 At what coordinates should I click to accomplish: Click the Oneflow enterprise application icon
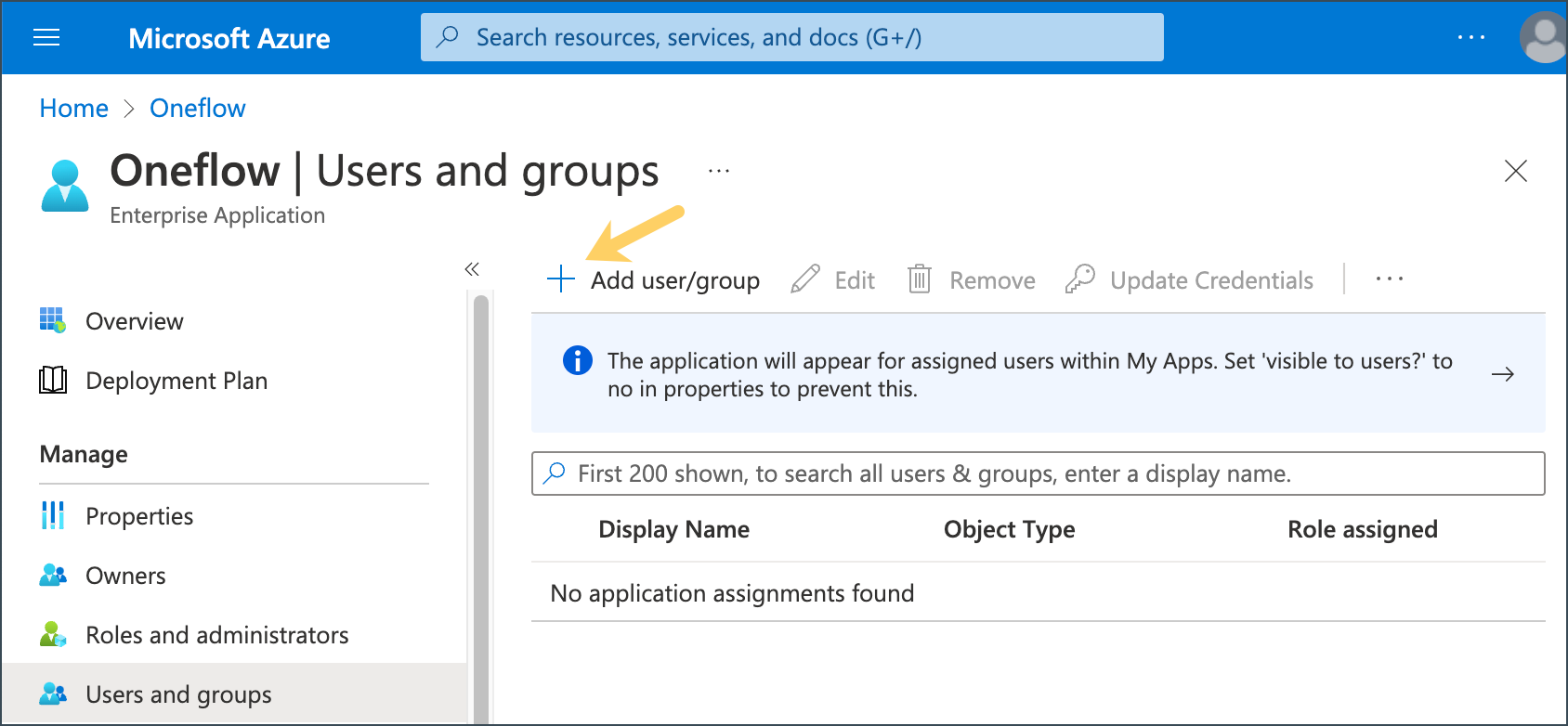(x=65, y=186)
